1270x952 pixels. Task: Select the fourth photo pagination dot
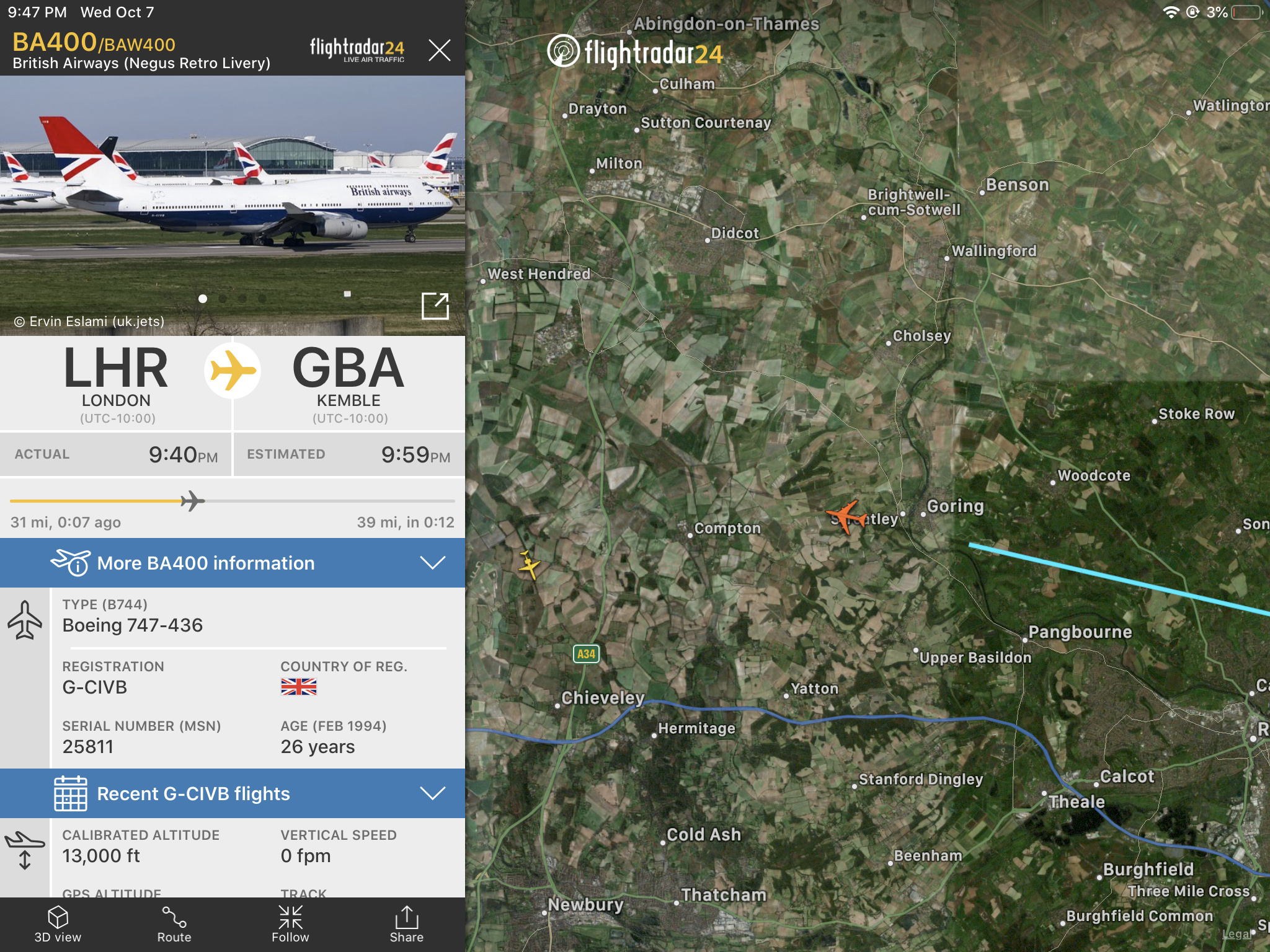click(262, 299)
